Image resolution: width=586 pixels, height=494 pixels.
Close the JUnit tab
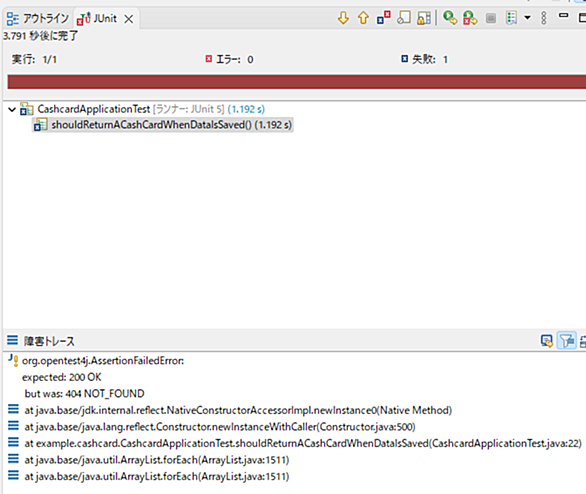click(129, 19)
